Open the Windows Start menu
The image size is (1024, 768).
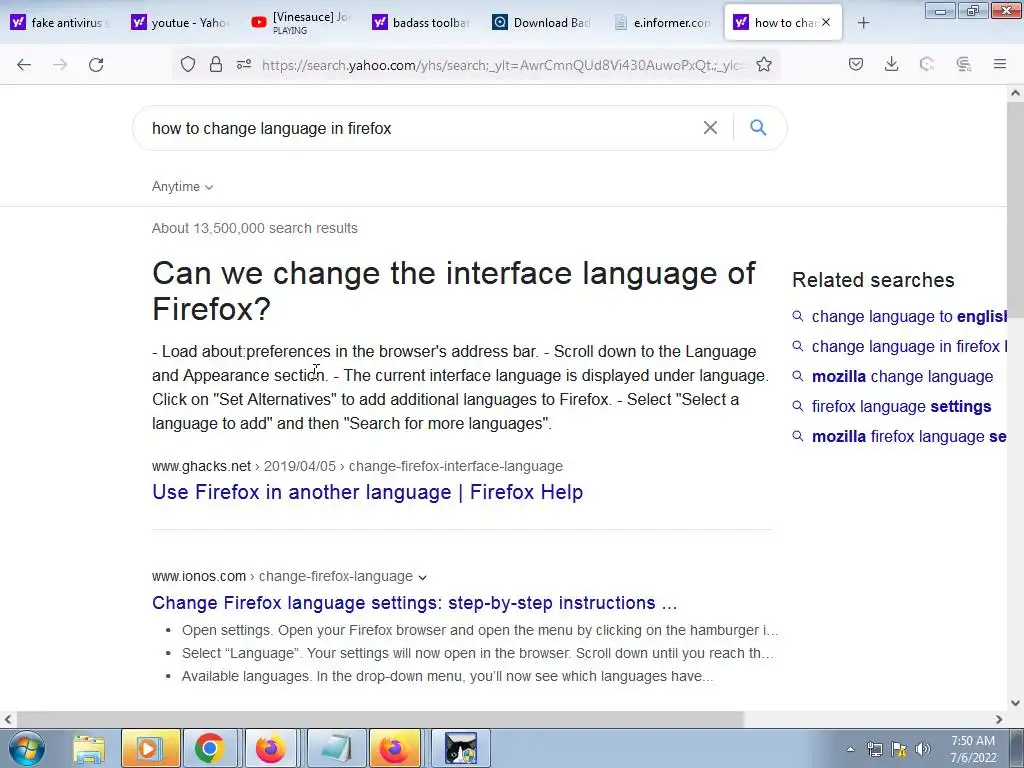tap(26, 748)
